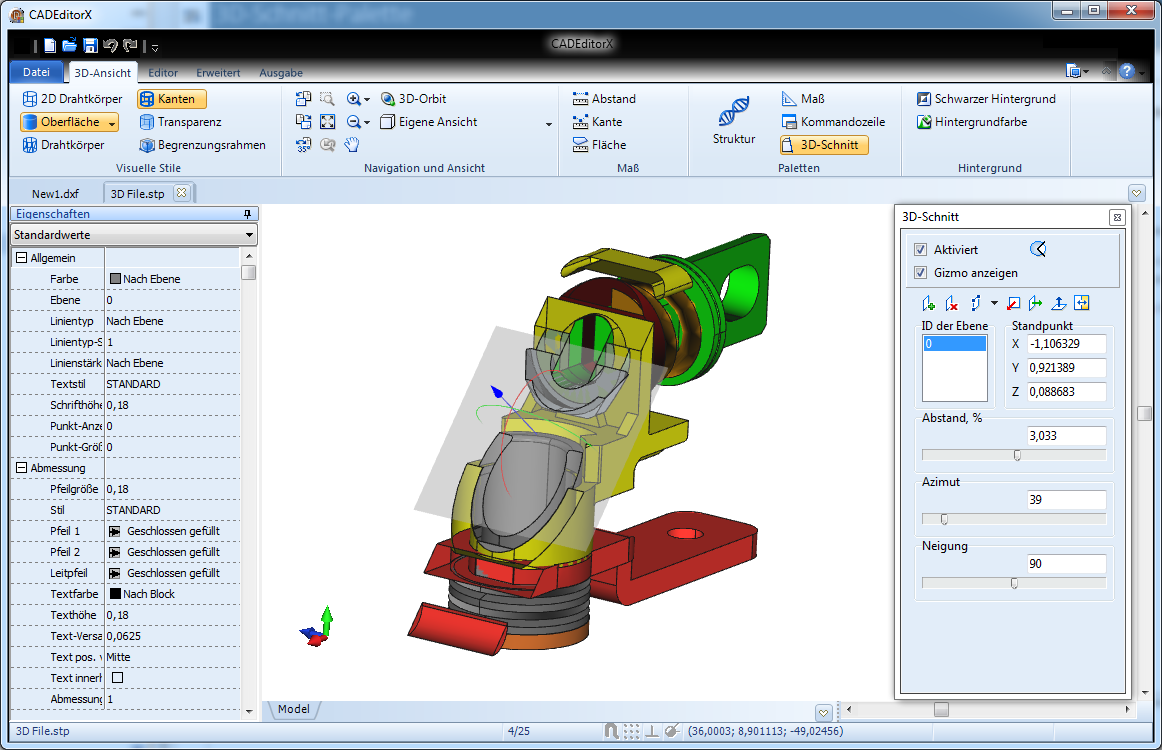Screen dimensions: 1162x750
Task: Select the pan hand tool
Action: pos(351,145)
